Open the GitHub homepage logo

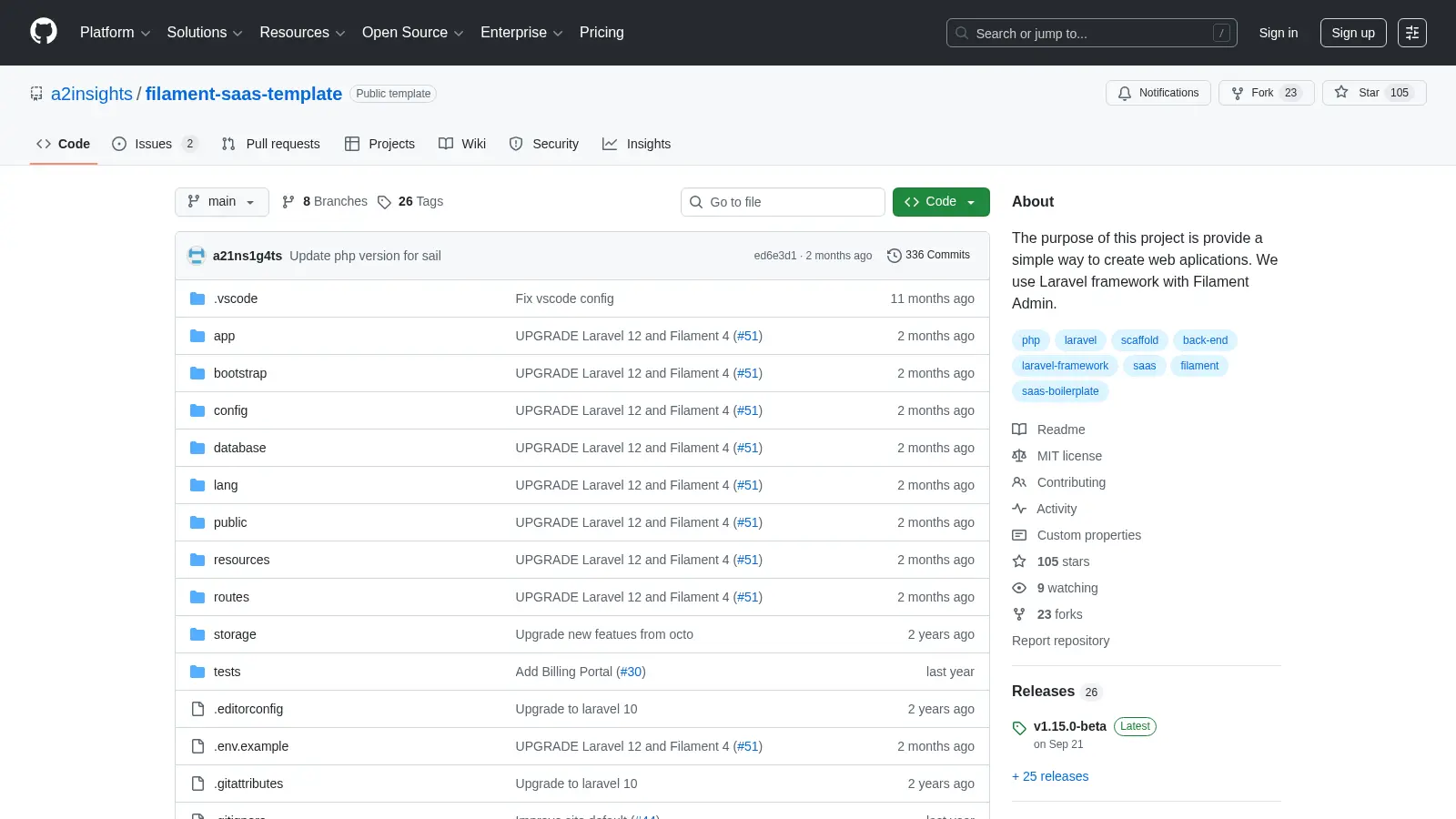tap(44, 32)
